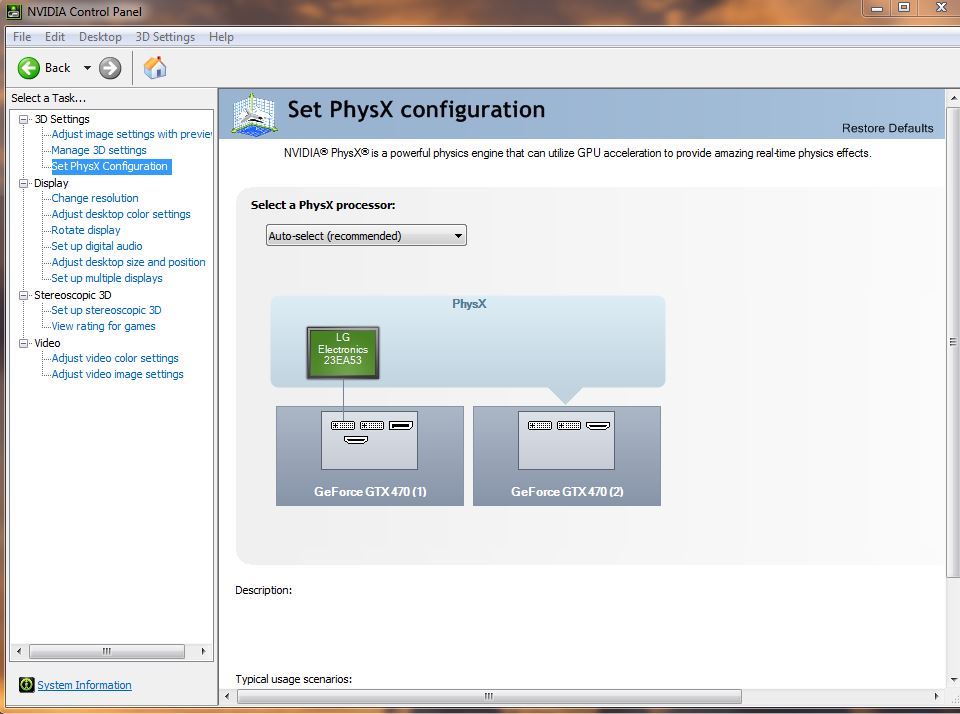
Task: Open Set up stereoscopic 3D
Action: (107, 310)
